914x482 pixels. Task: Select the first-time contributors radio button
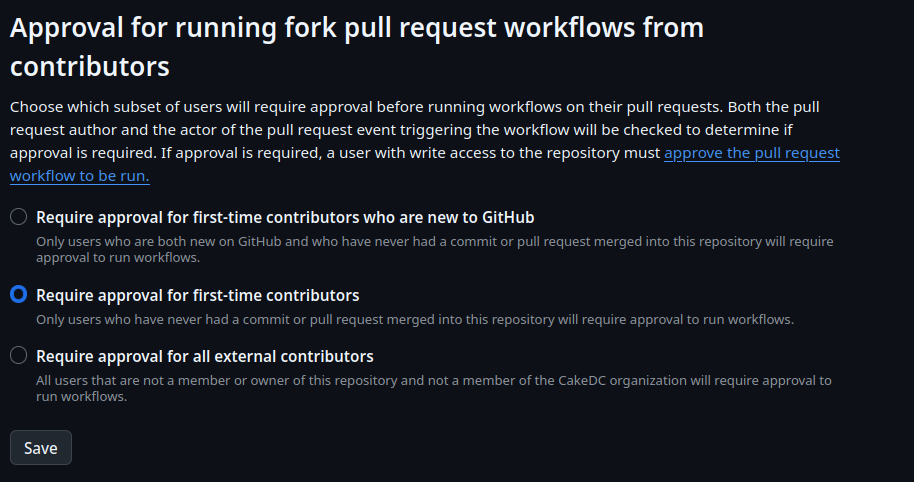(x=18, y=295)
